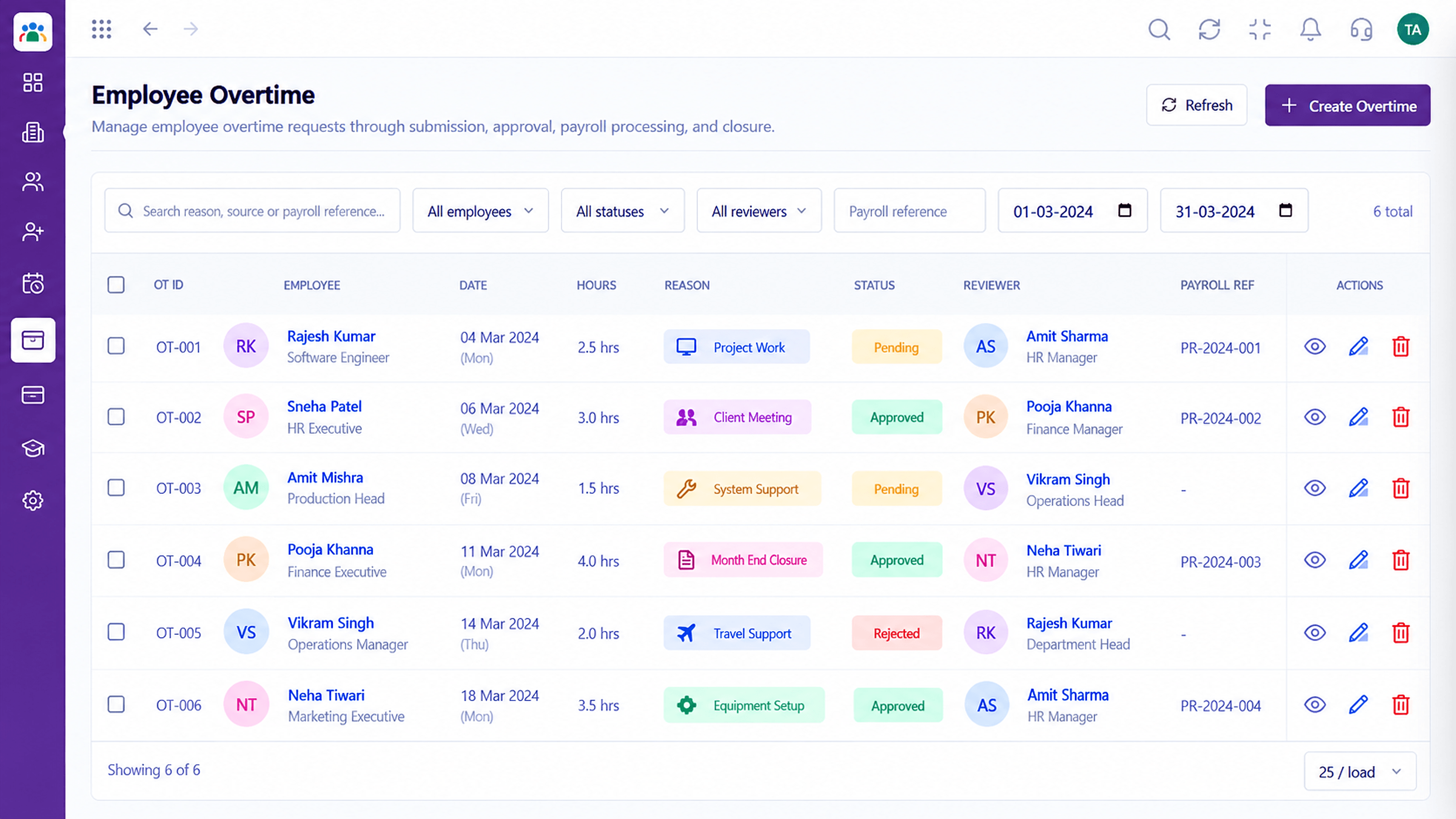
Task: Click the Equipment Setup reason tag
Action: click(x=744, y=705)
